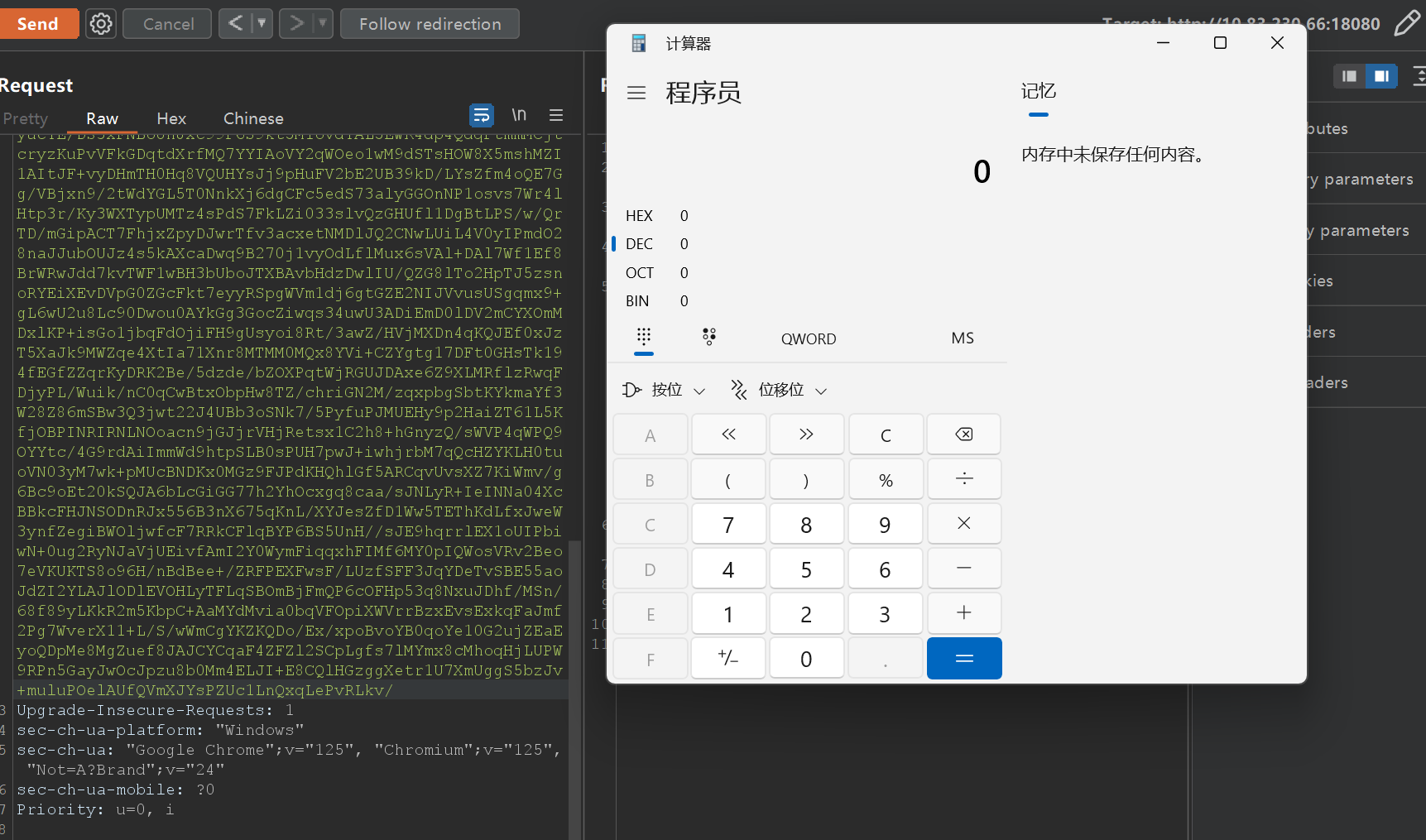Click the Request editor vertical scrollbar

point(574,689)
